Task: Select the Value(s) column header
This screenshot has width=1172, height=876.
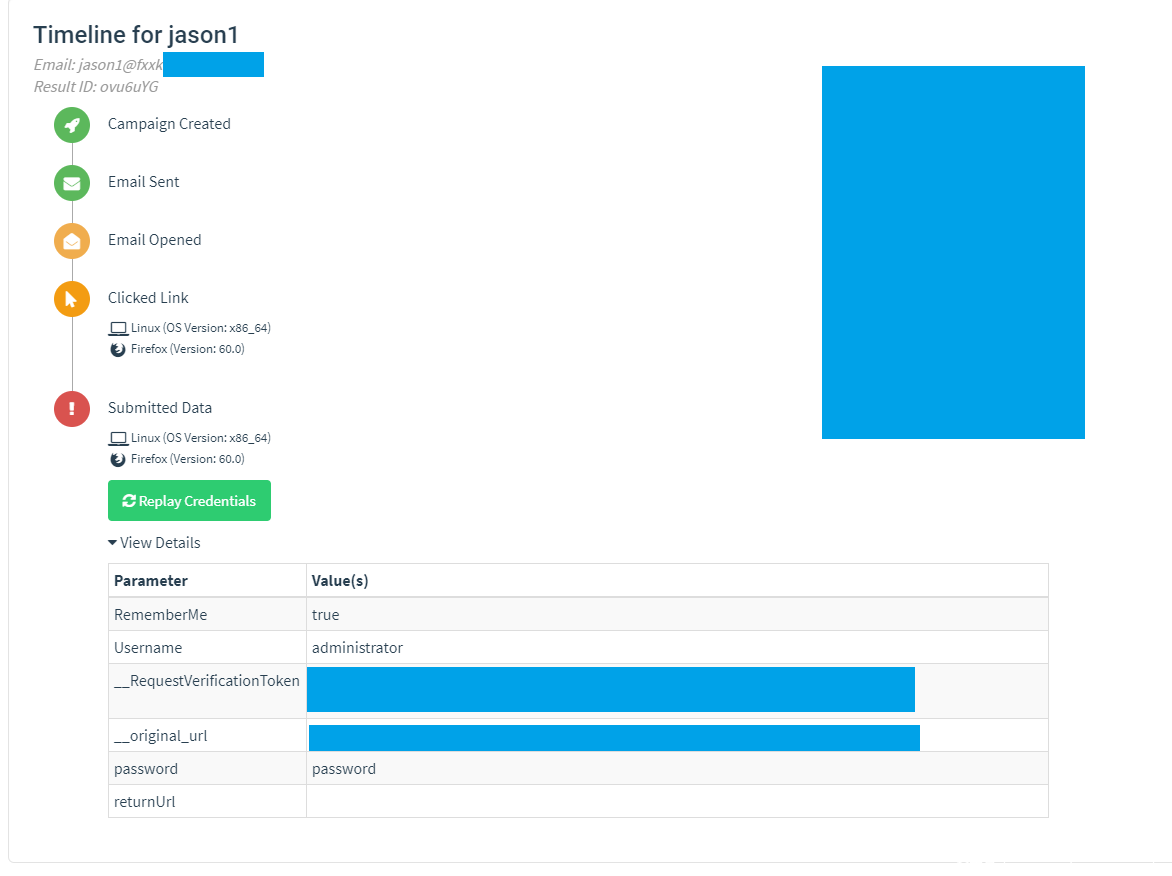Action: click(x=340, y=581)
